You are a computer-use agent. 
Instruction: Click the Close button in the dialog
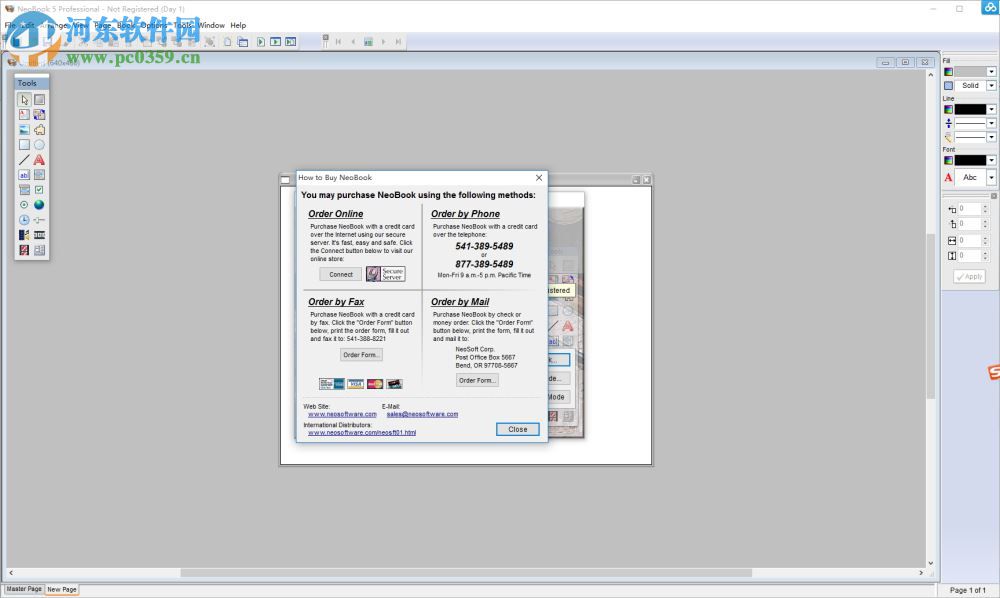(x=517, y=430)
